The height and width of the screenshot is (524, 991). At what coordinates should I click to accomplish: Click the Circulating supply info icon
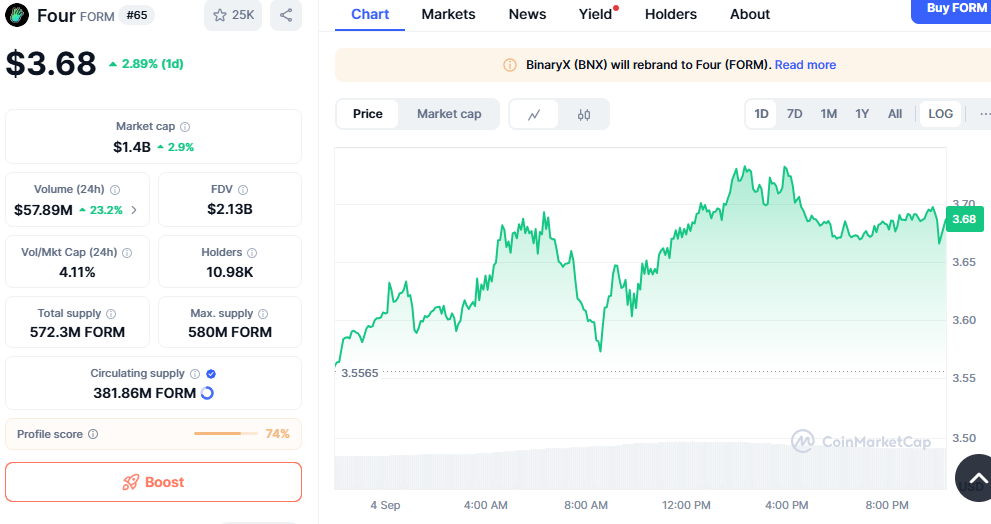coord(195,374)
